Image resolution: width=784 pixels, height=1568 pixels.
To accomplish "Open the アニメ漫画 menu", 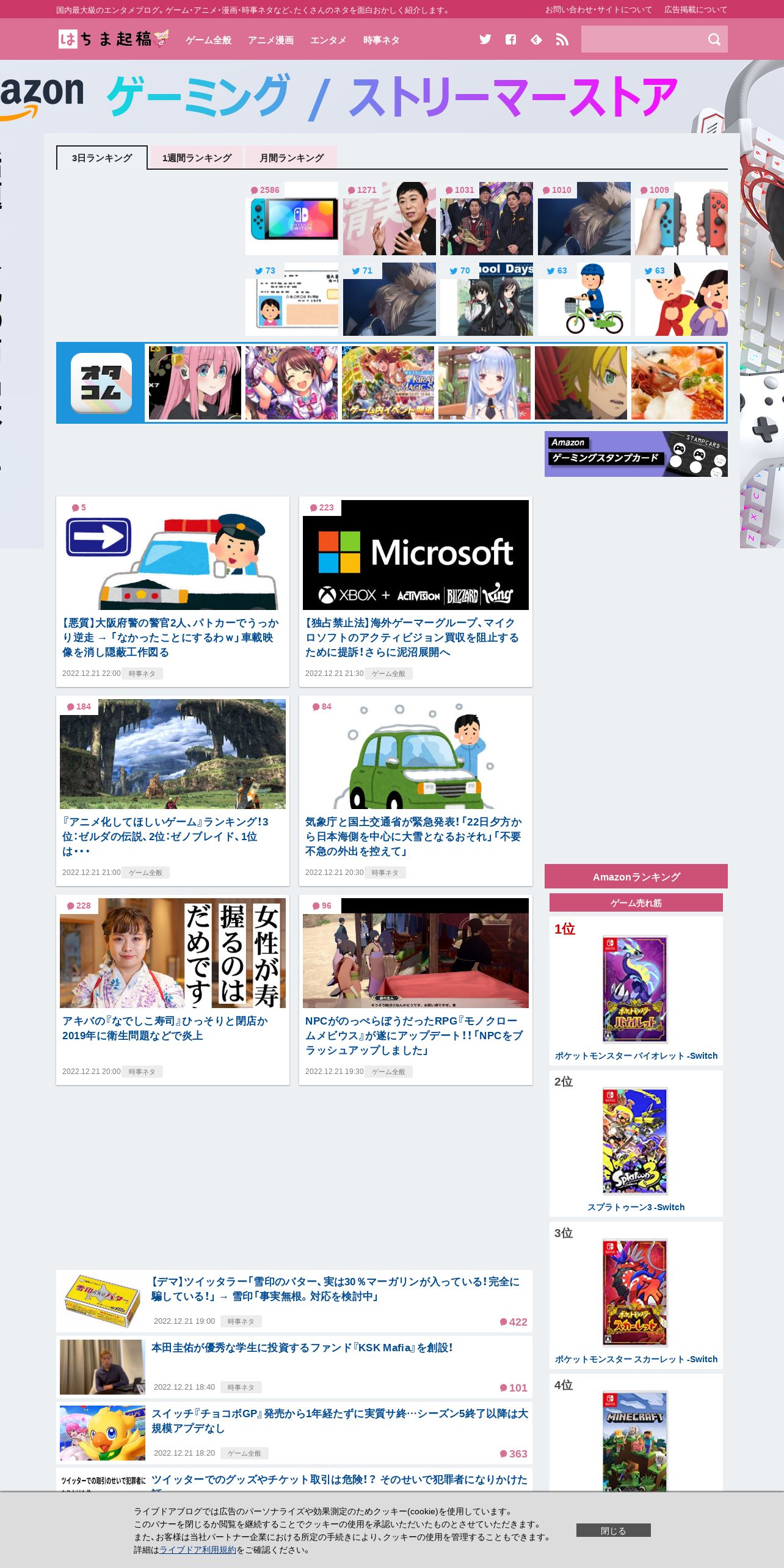I will pos(270,40).
